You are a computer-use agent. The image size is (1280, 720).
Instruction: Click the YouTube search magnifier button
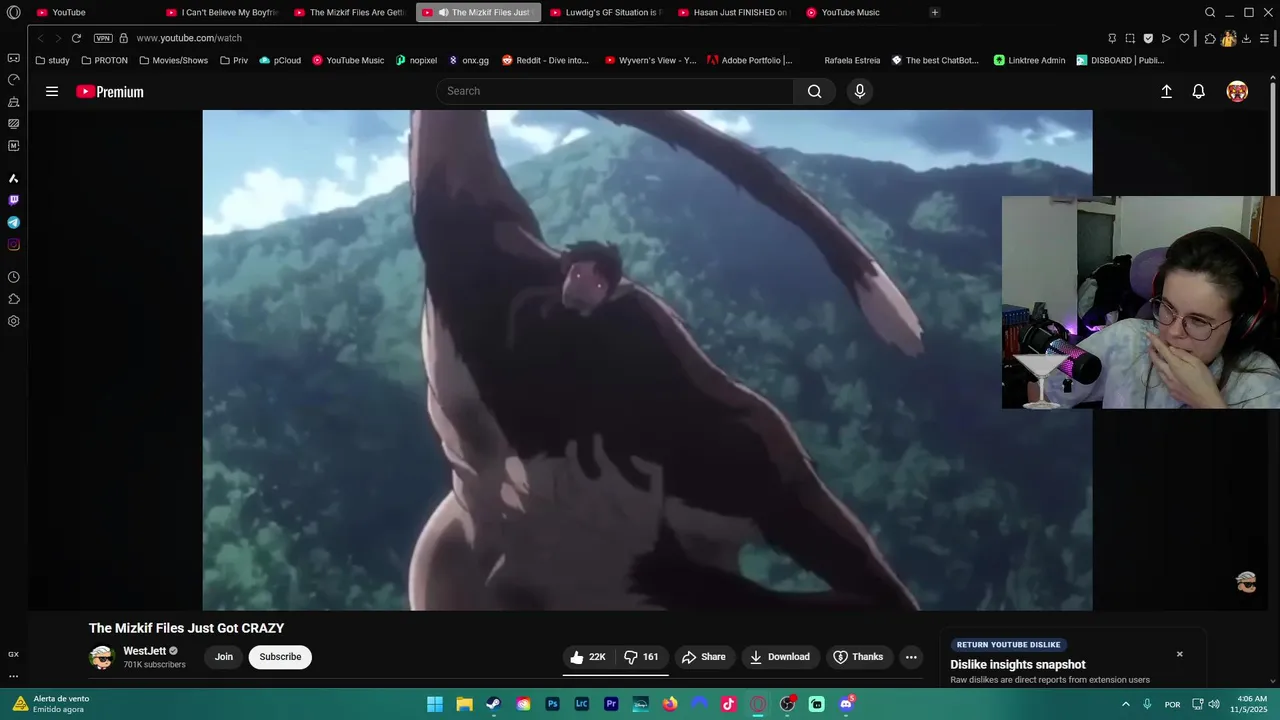click(x=814, y=91)
